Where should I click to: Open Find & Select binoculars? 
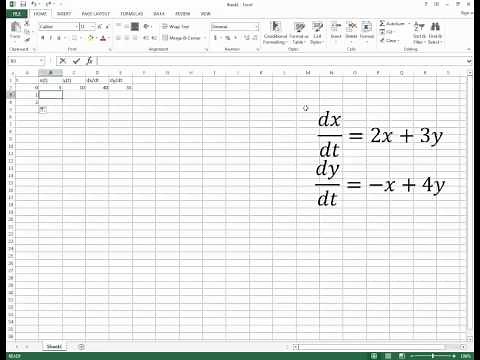[435, 33]
